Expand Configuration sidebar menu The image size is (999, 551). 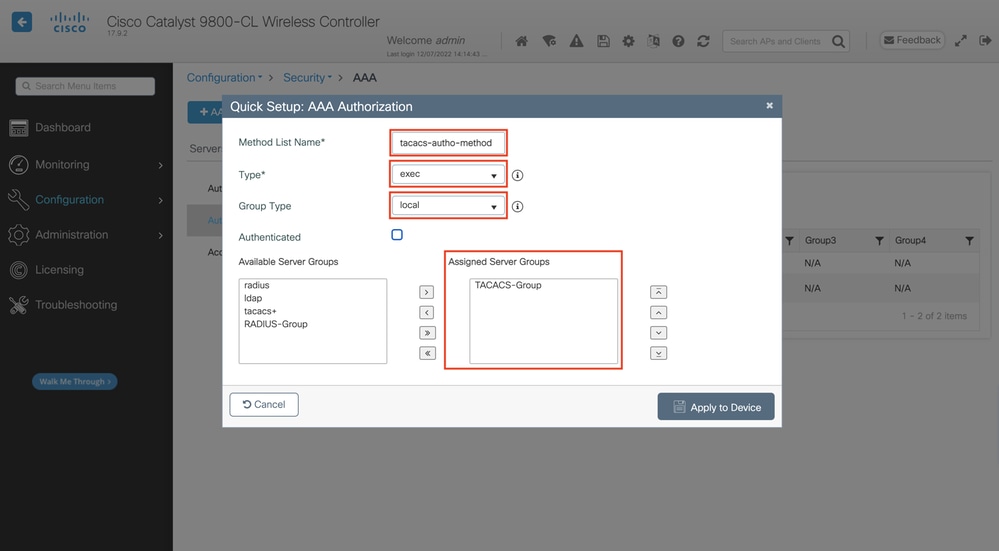[86, 199]
